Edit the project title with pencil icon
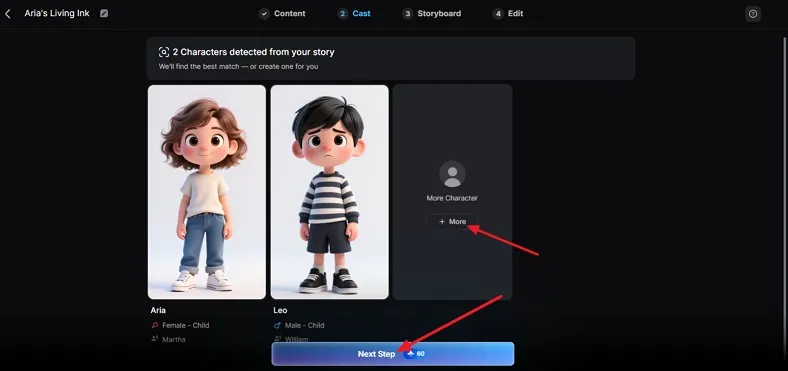This screenshot has height=371, width=788. click(104, 14)
